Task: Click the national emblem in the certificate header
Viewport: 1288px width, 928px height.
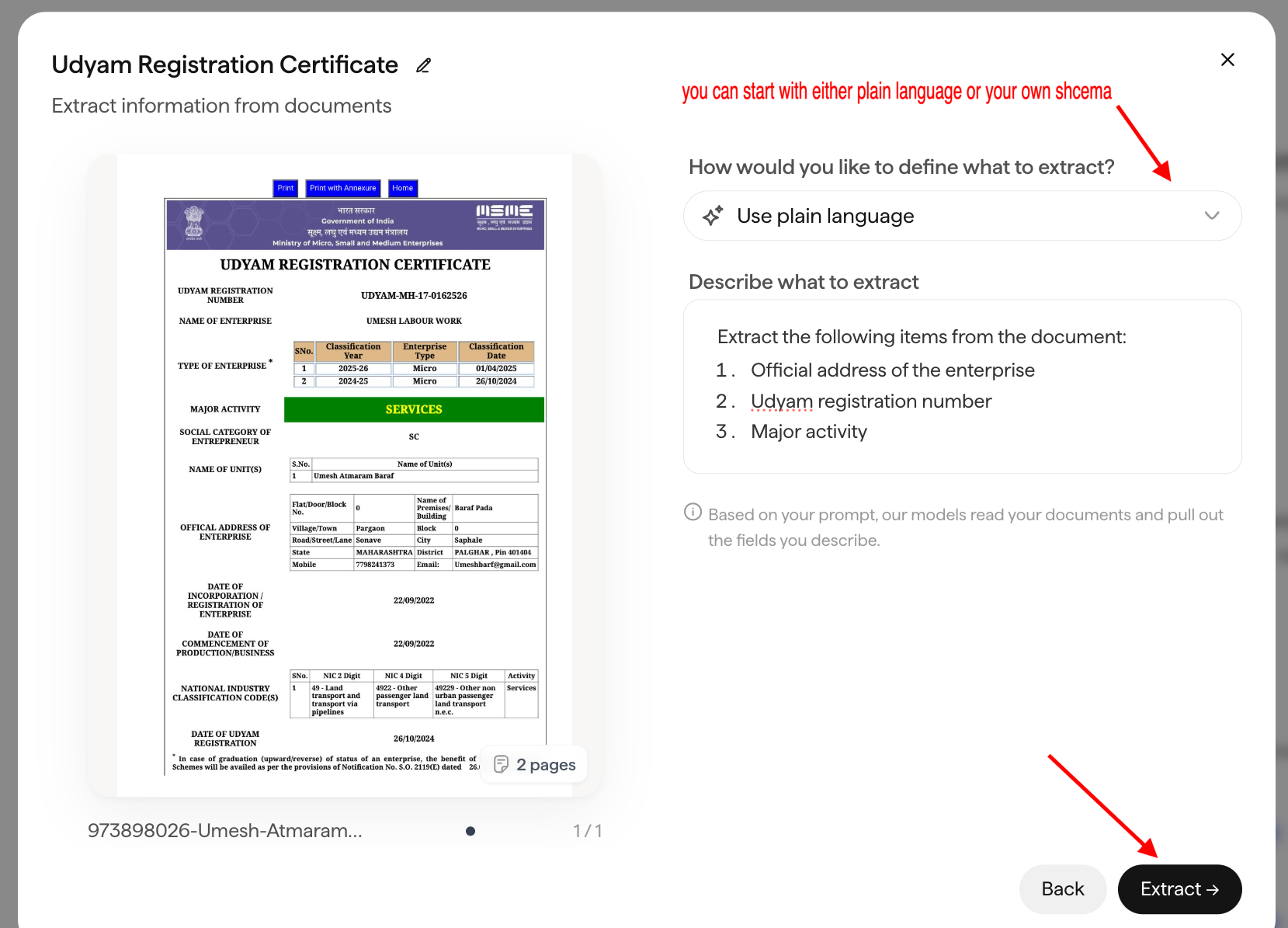Action: pos(193,223)
